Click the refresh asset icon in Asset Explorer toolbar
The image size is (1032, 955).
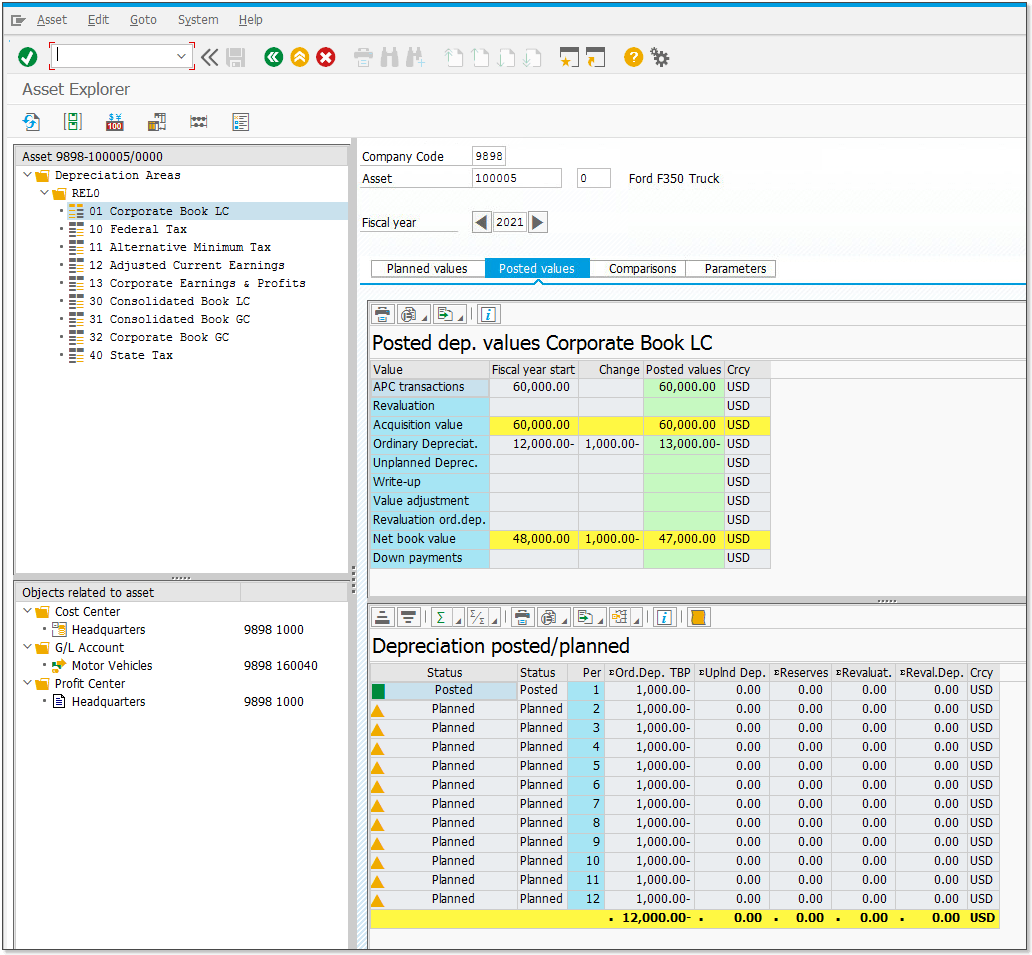[x=31, y=122]
